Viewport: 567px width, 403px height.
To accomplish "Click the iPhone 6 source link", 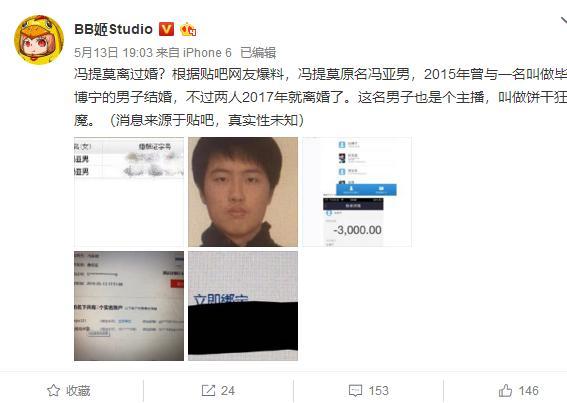I will tap(207, 53).
